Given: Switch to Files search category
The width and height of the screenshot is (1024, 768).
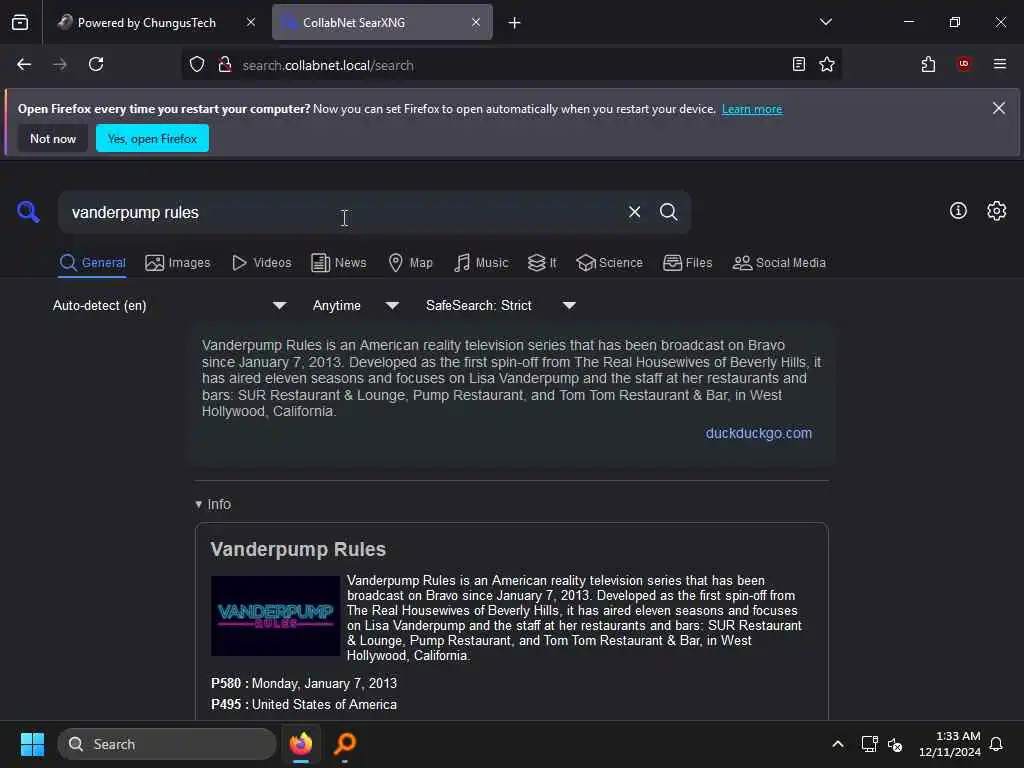Looking at the screenshot, I should pyautogui.click(x=687, y=263).
